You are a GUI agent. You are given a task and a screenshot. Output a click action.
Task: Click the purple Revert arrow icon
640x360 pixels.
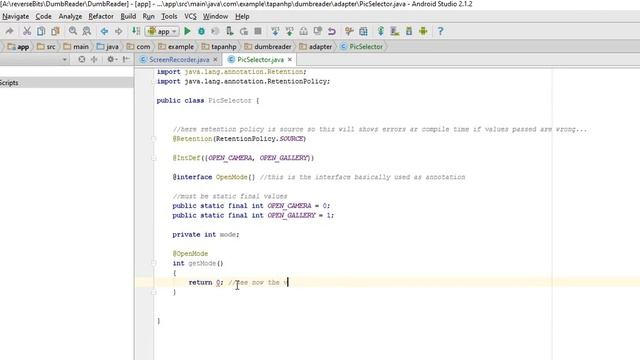[331, 31]
